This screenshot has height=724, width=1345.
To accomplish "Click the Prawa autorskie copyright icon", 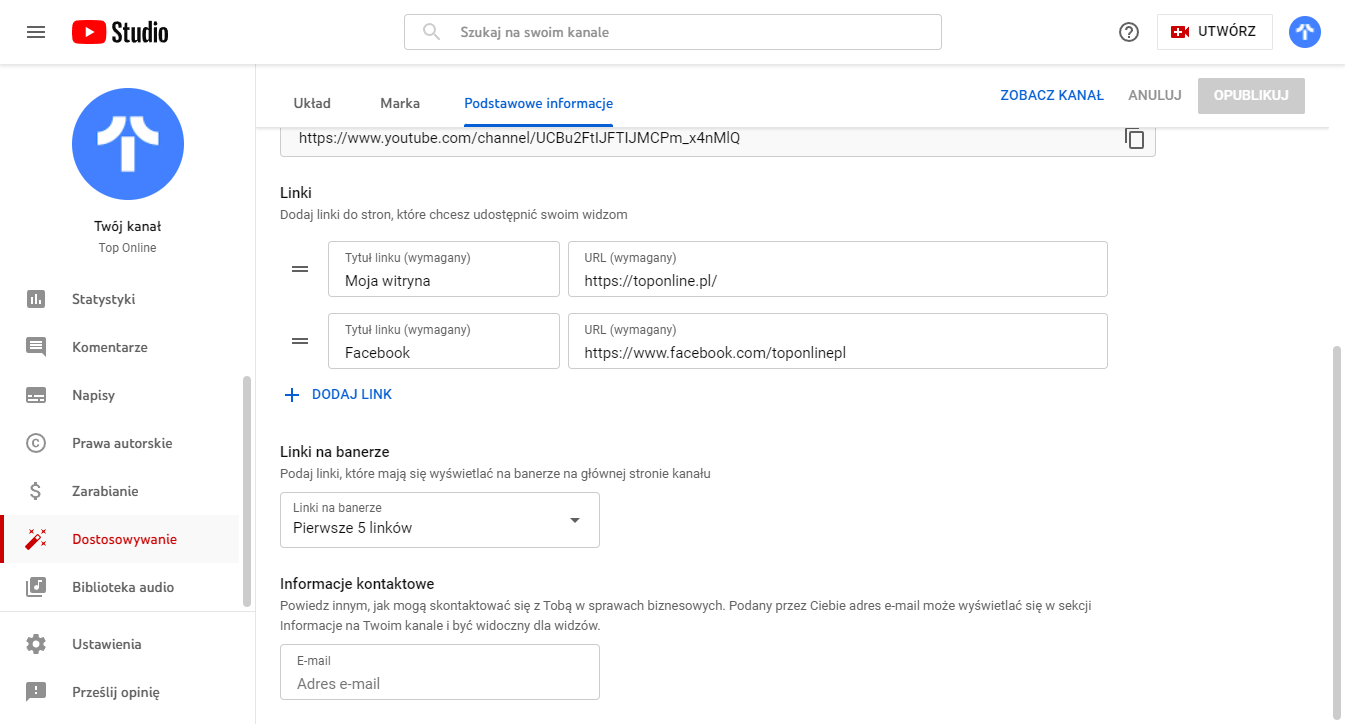I will (x=36, y=443).
